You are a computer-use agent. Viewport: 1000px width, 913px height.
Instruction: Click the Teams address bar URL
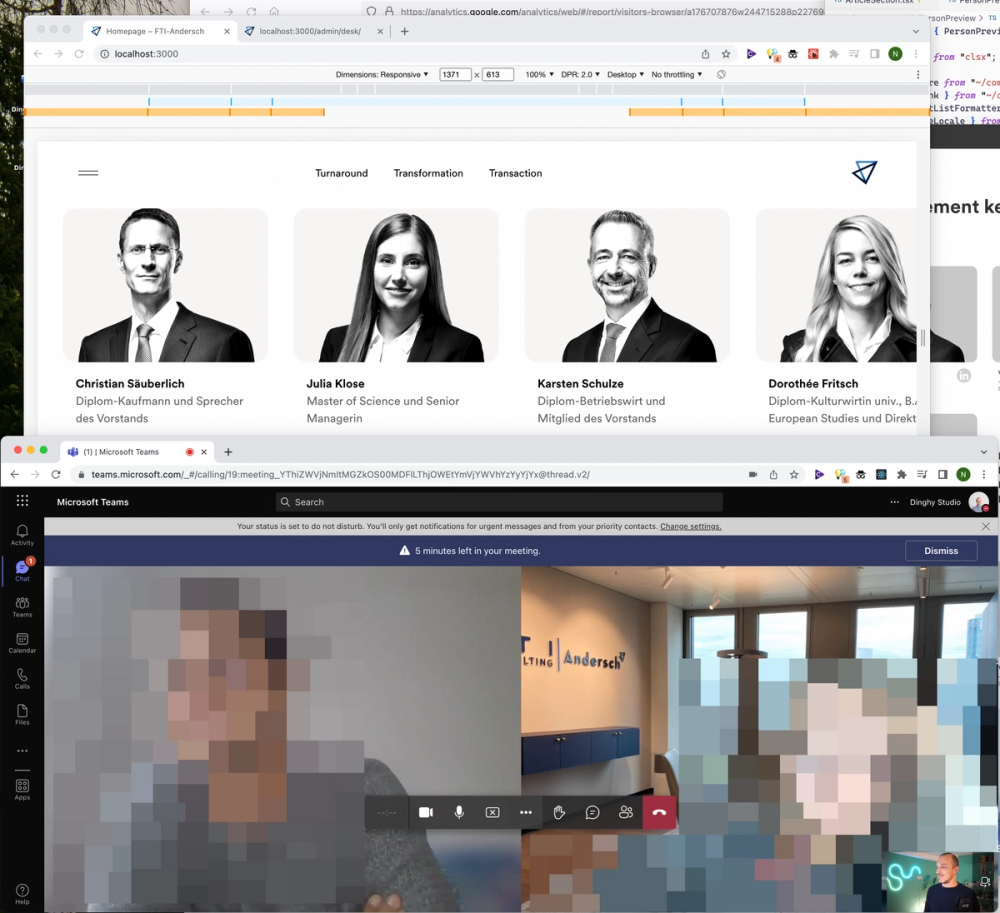coord(340,474)
